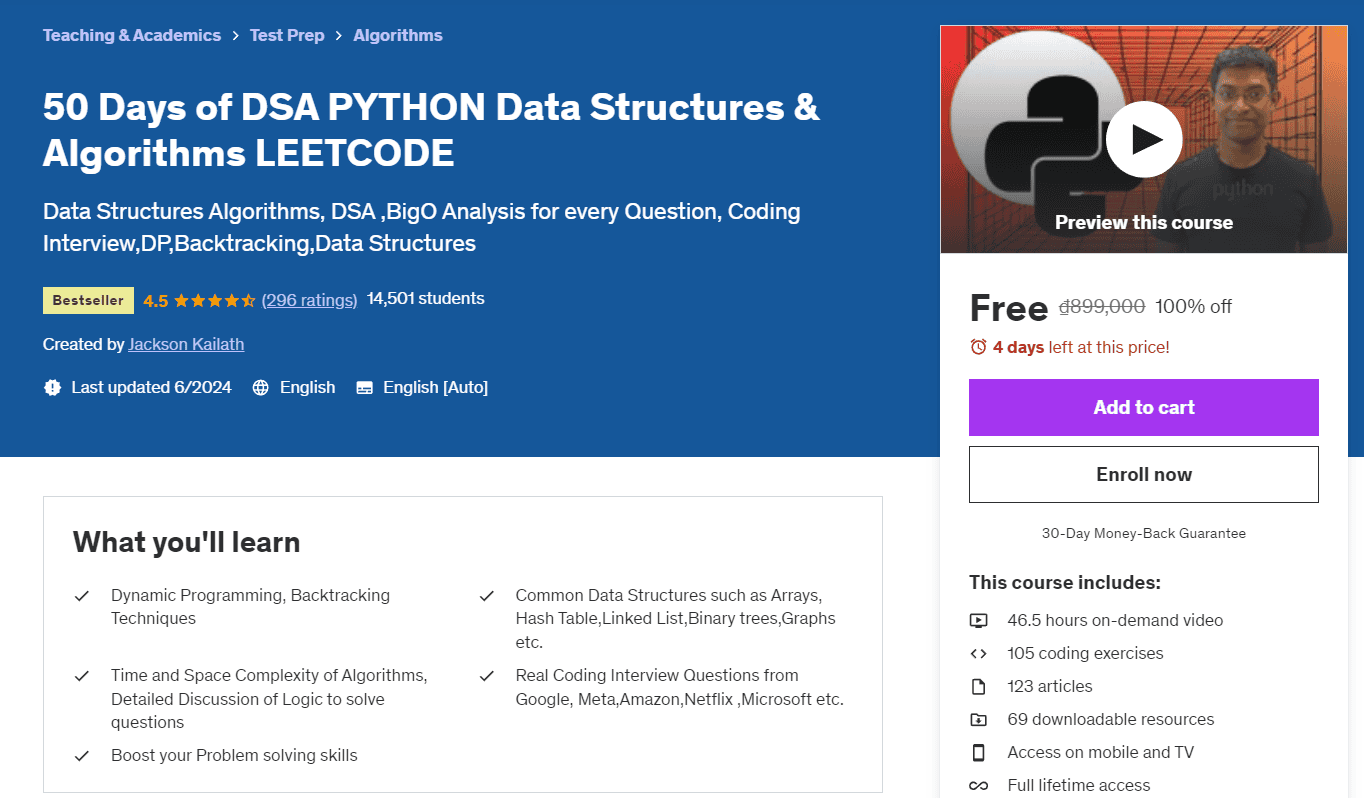Click 'Access on mobile and TV' text
1364x798 pixels.
point(1100,752)
